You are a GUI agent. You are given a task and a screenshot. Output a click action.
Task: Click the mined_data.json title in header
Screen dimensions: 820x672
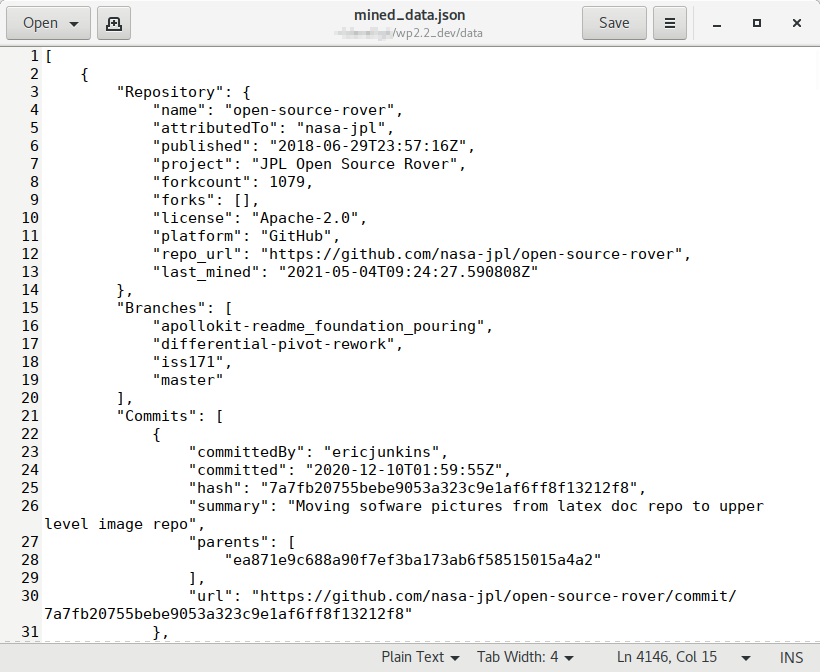click(409, 16)
